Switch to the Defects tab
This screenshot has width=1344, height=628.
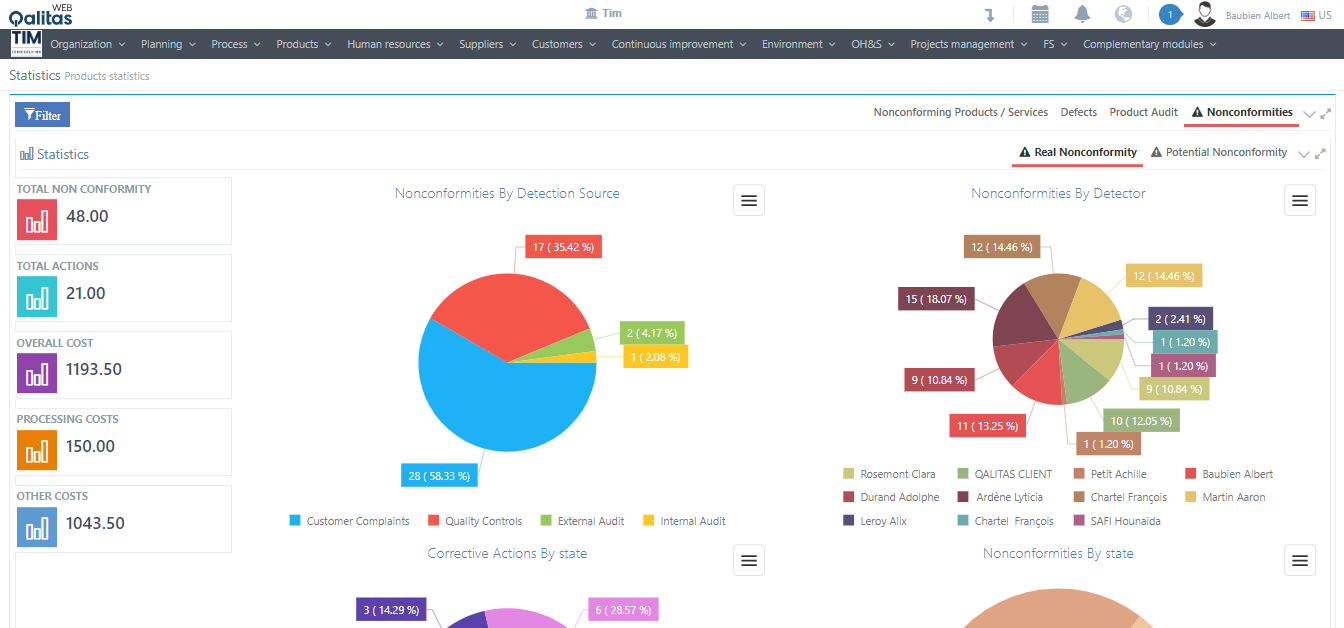pos(1078,112)
